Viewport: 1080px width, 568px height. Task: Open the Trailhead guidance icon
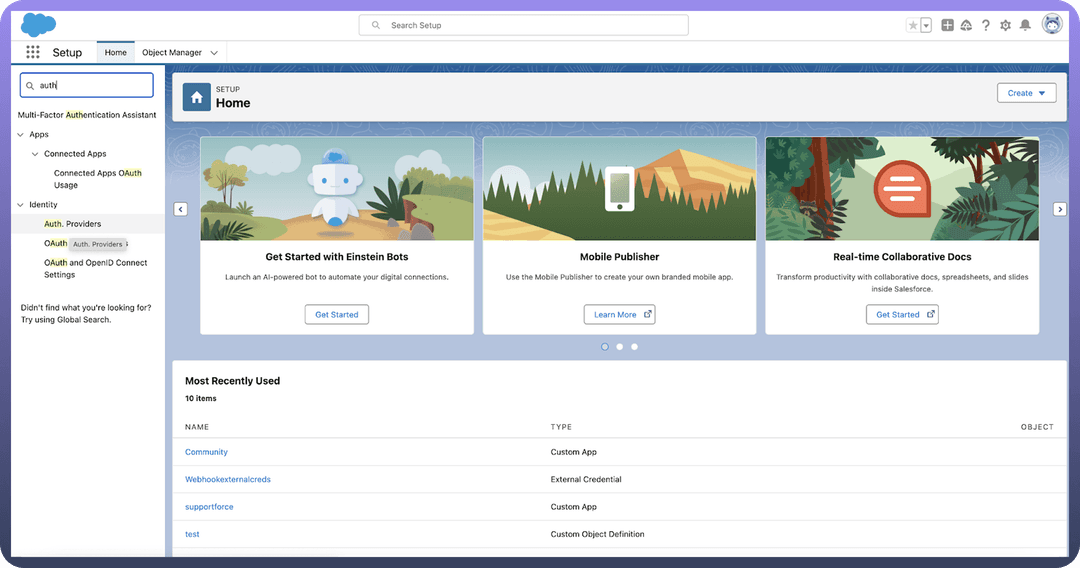coord(966,25)
